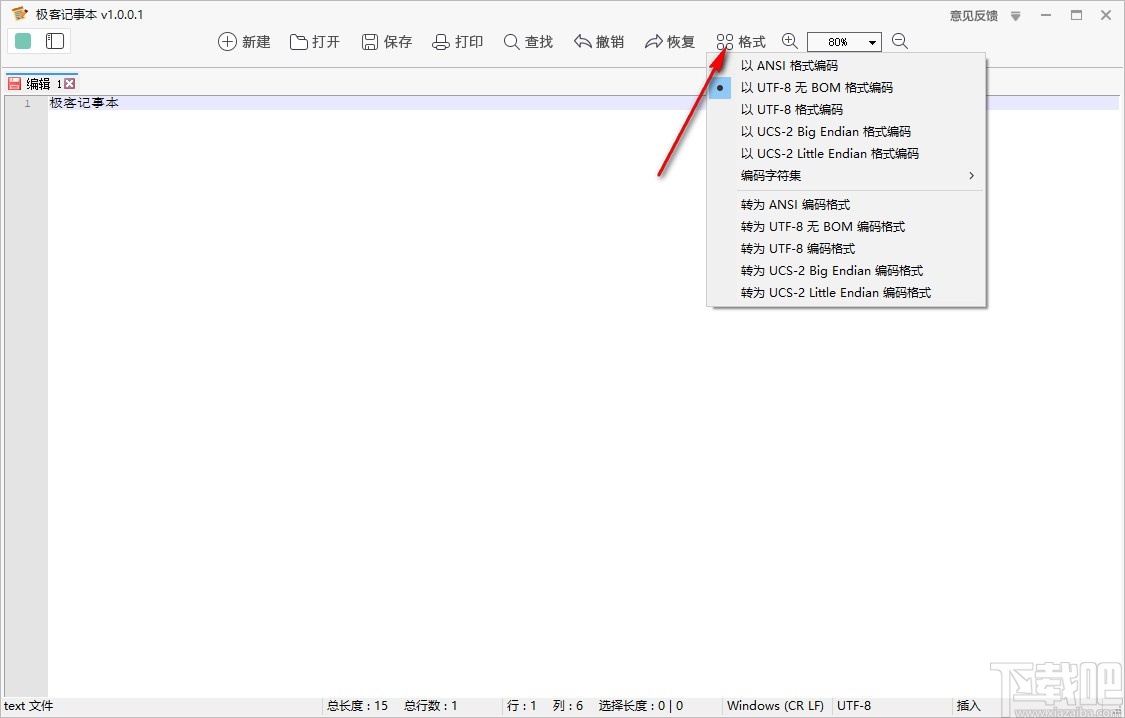Viewport: 1125px width, 718px height.
Task: Choose 转为 UTF-8 编码格式
Action: (846, 249)
